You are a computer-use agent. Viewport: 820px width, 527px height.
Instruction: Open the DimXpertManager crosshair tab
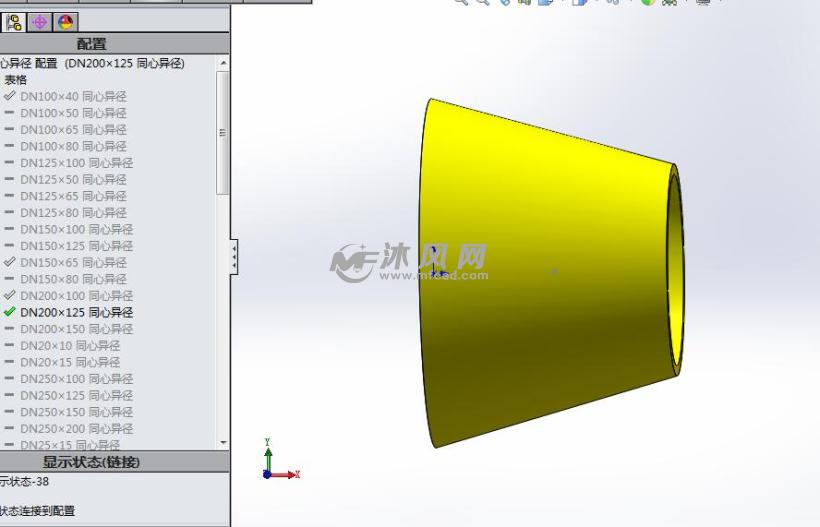pyautogui.click(x=40, y=22)
